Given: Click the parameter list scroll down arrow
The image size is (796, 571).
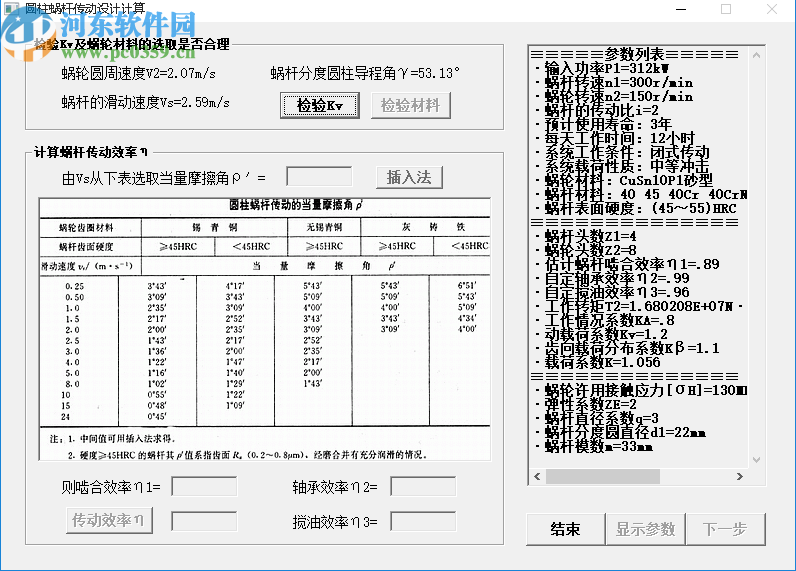Looking at the screenshot, I should 756,460.
